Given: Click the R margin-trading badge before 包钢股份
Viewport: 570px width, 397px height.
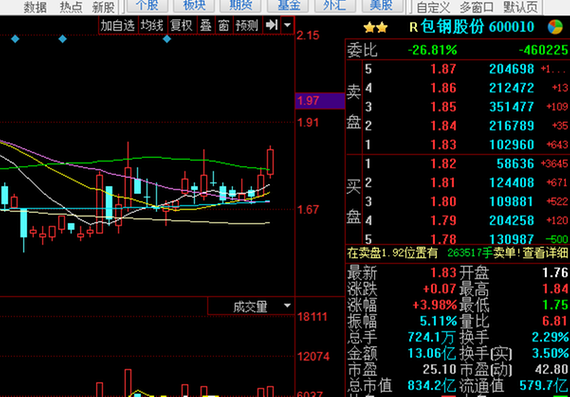Looking at the screenshot, I should tap(413, 27).
